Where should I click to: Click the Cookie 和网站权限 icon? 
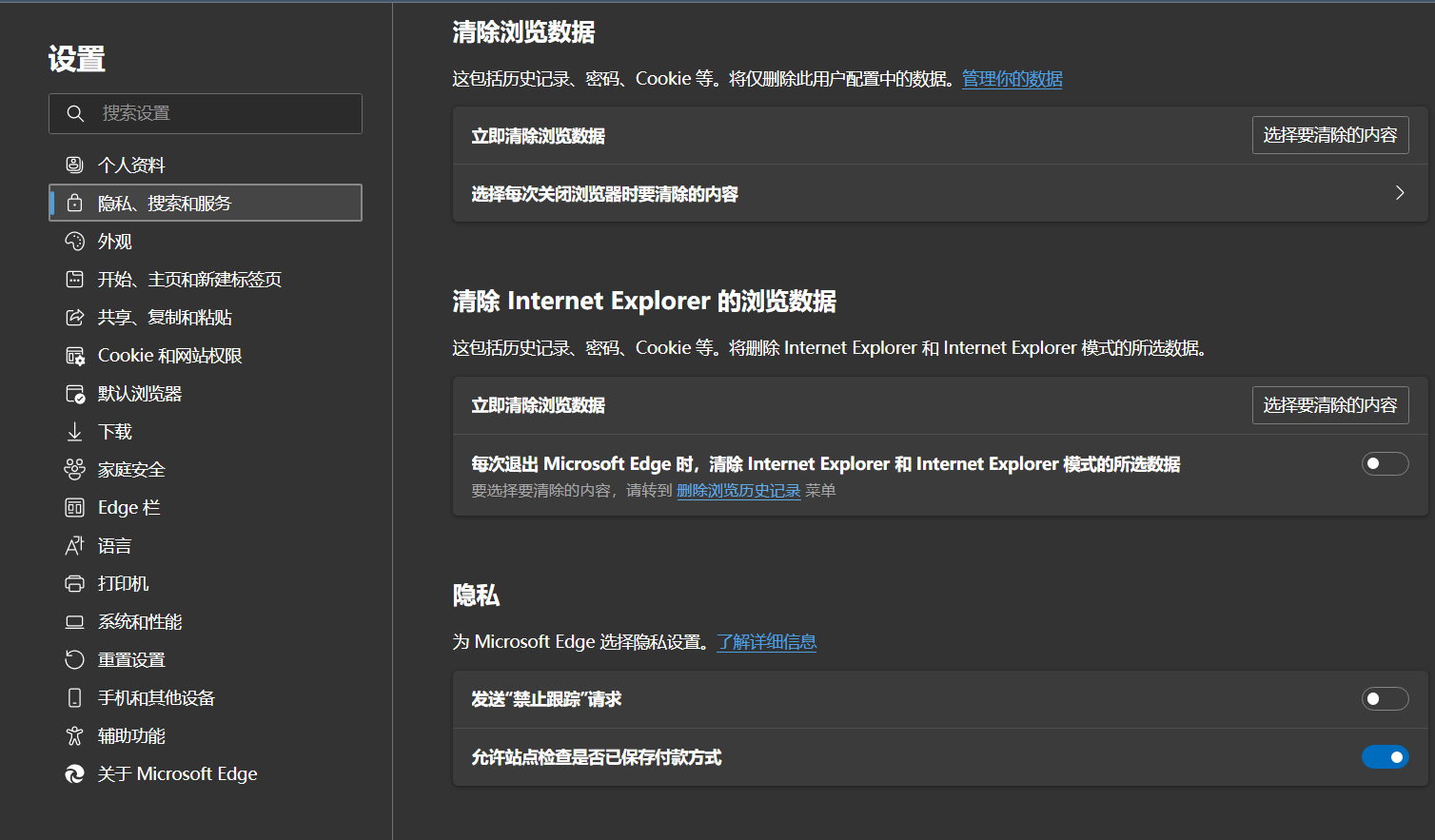tap(74, 355)
